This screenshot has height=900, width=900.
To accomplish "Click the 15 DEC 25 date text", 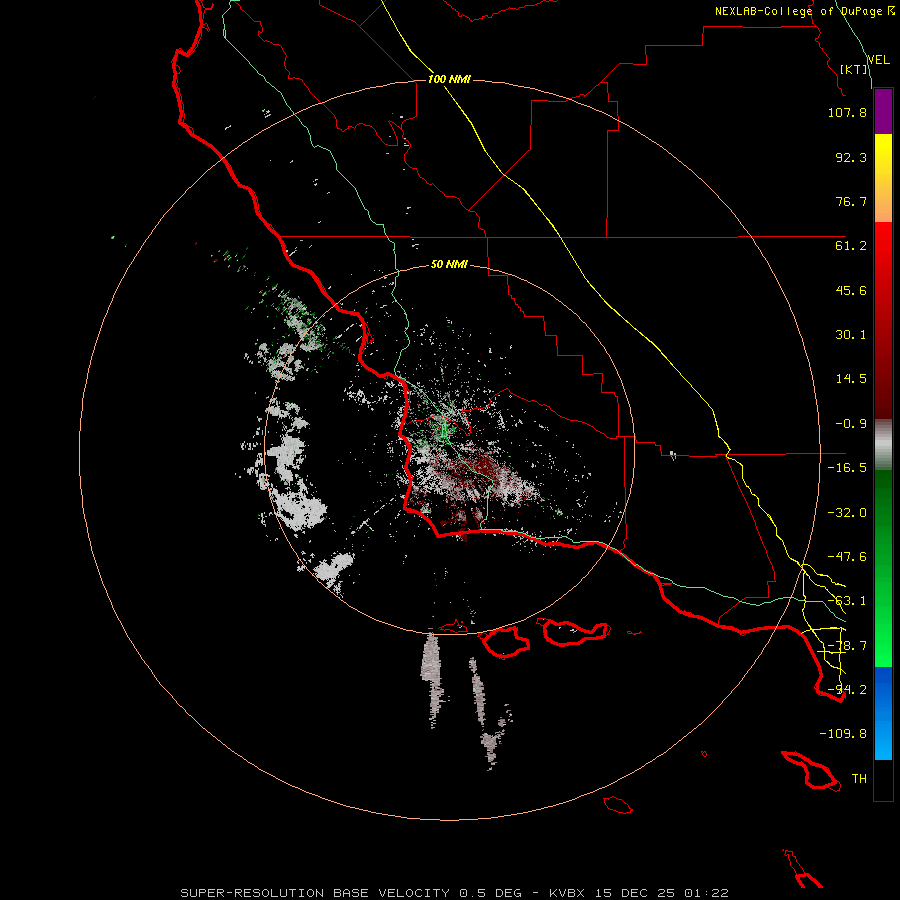I will point(637,893).
